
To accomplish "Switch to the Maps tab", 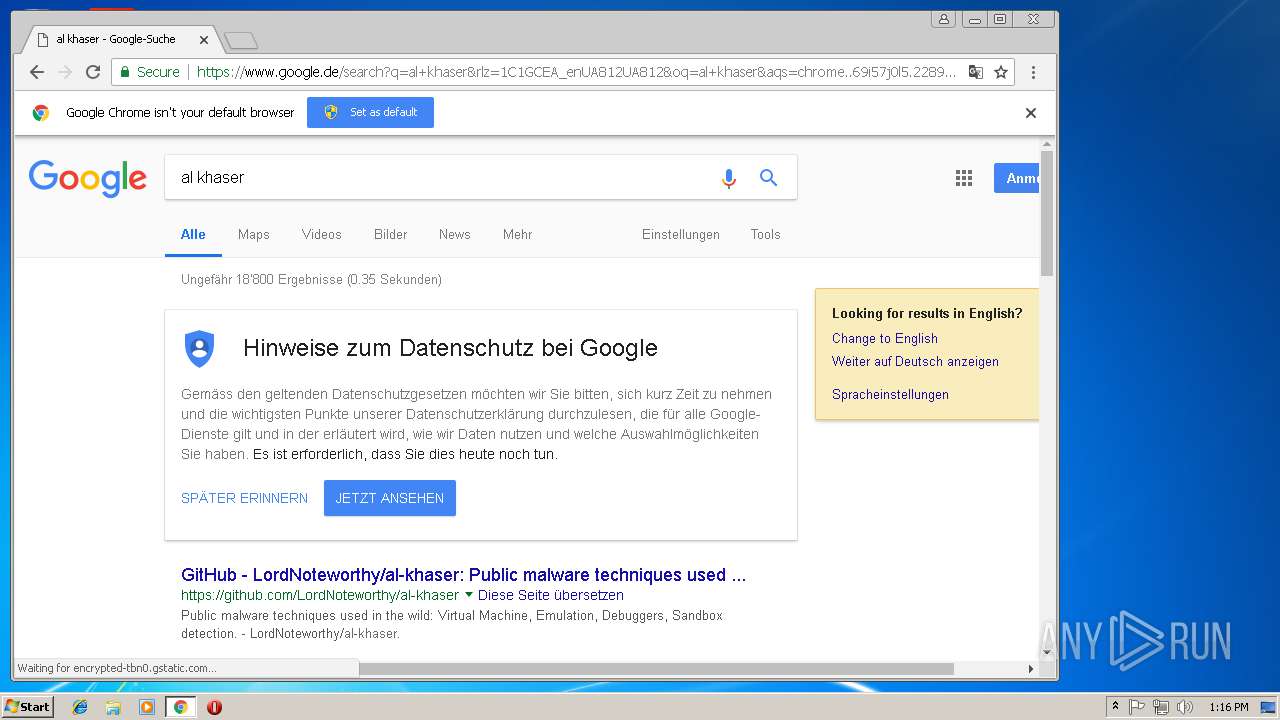I will (x=254, y=234).
